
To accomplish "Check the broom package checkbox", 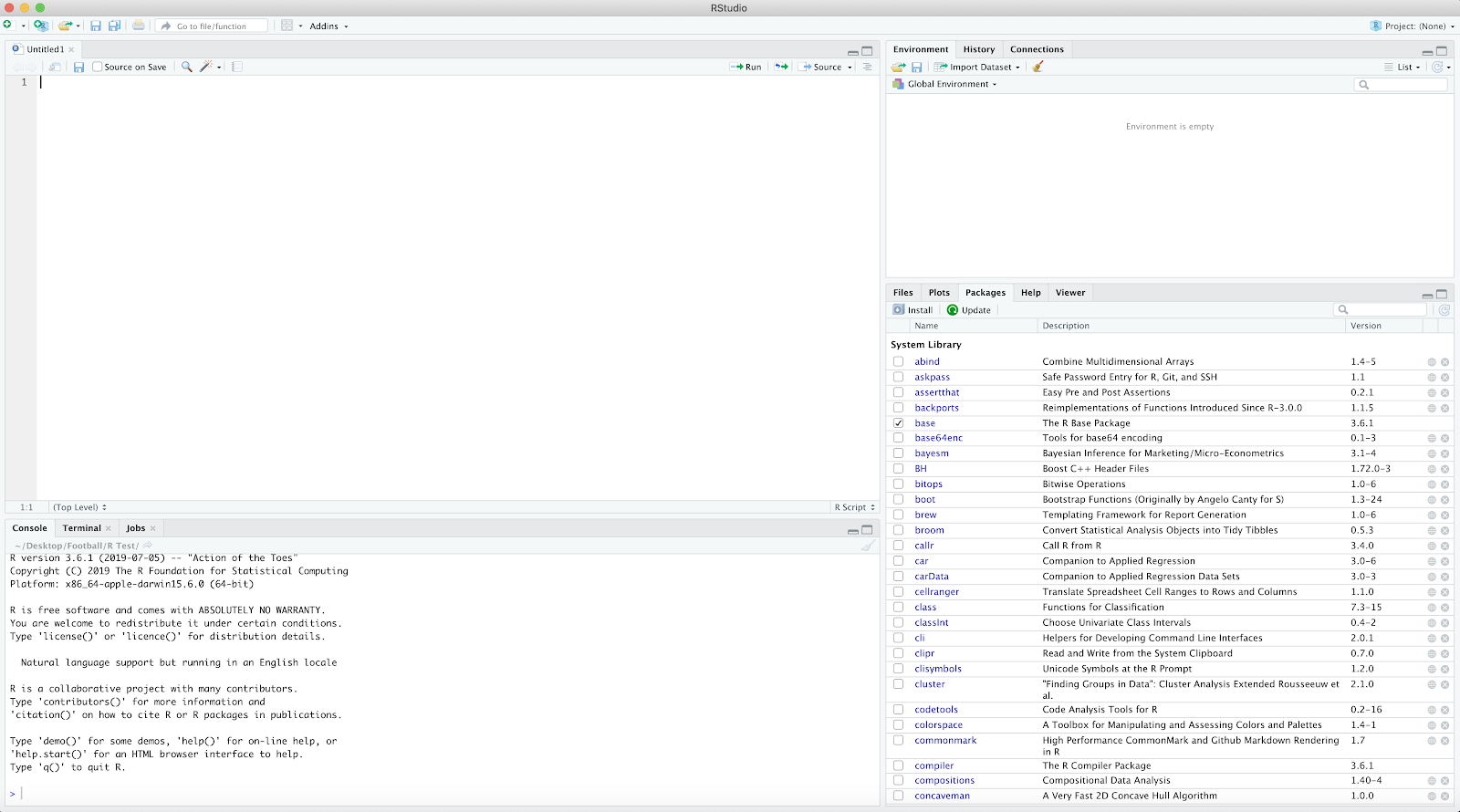I will [x=899, y=530].
